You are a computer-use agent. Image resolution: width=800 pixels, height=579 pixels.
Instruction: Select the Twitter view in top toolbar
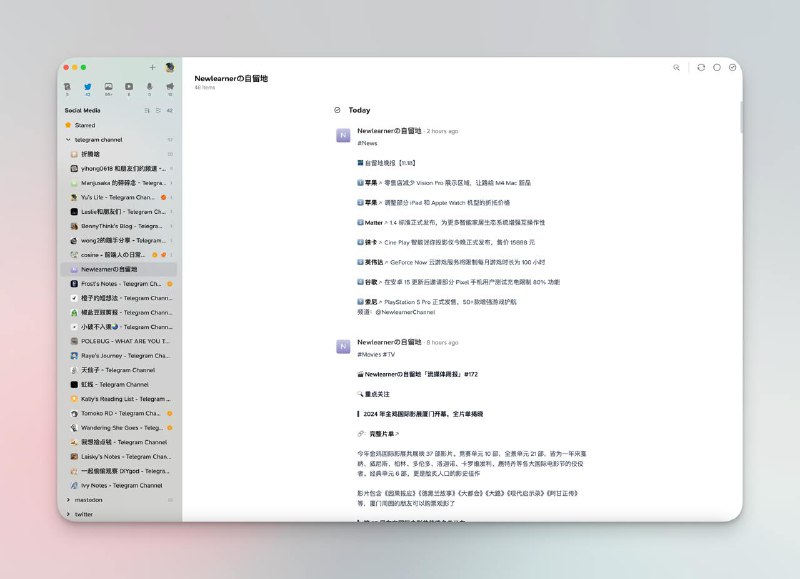tap(88, 87)
